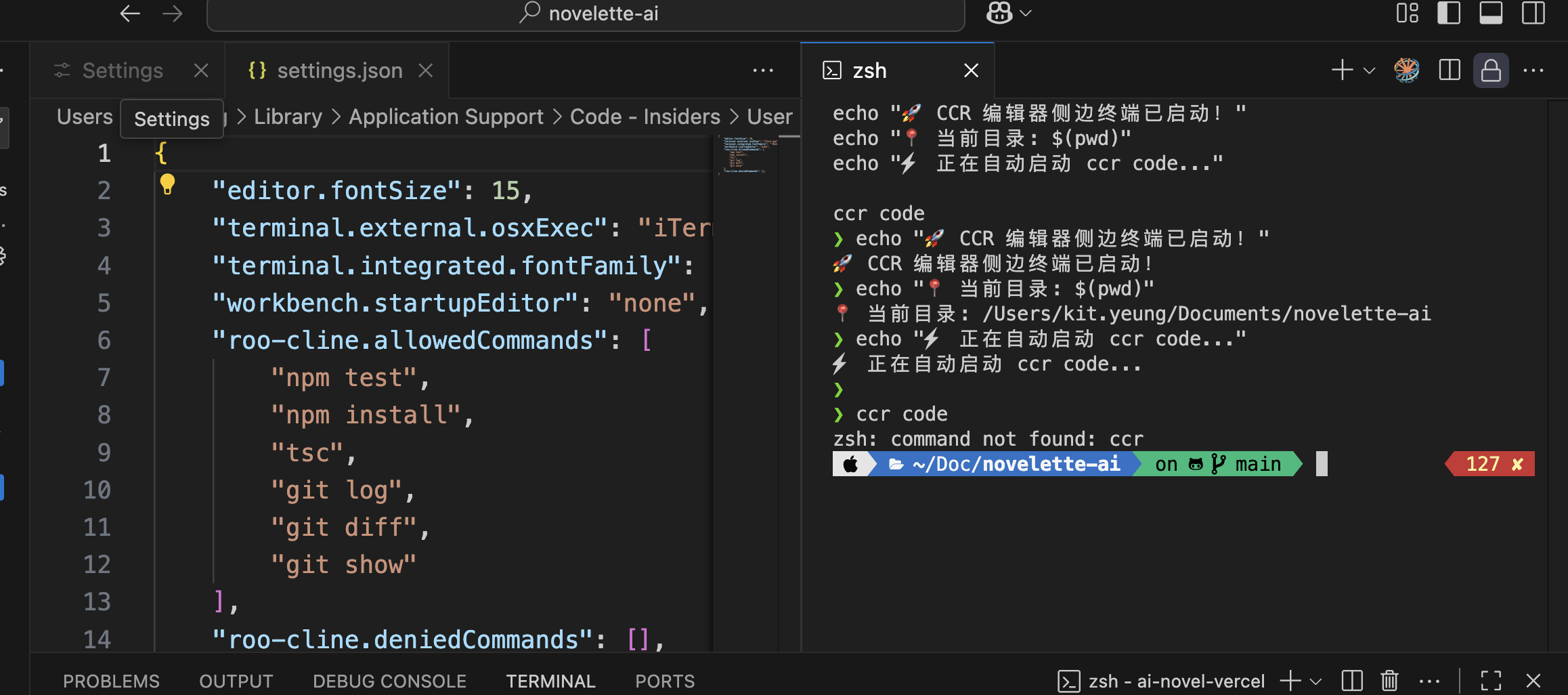Close the zsh terminal tab
The image size is (1568, 695).
[971, 70]
